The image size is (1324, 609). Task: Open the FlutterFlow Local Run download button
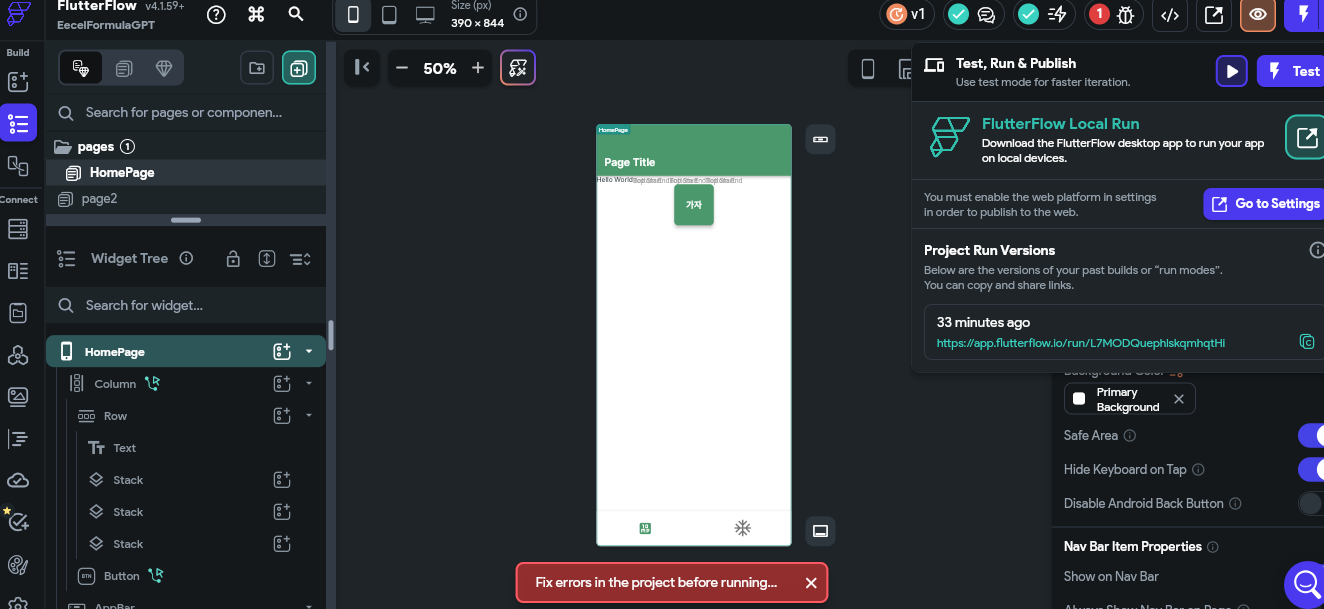1306,138
